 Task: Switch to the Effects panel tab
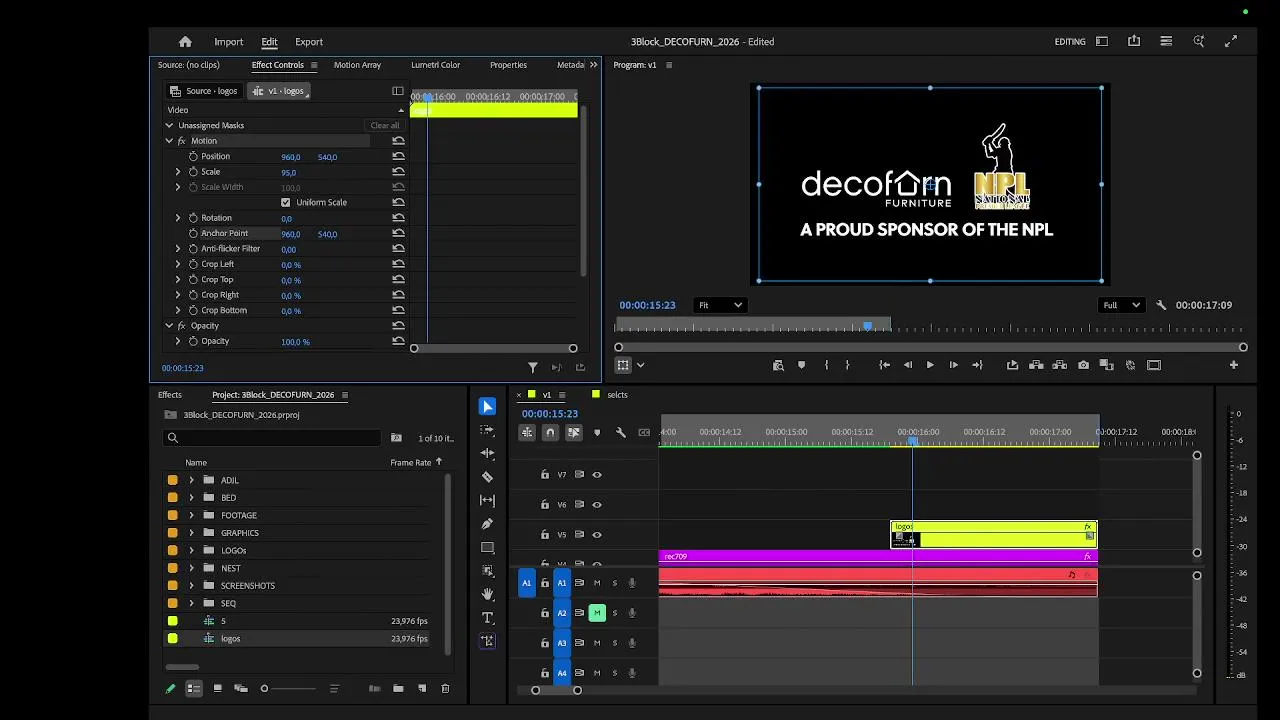coord(170,395)
